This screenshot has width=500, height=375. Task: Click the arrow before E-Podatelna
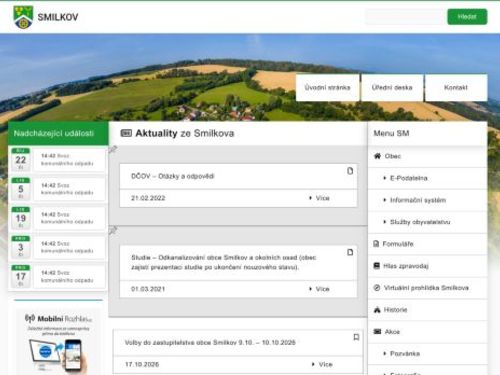point(385,178)
